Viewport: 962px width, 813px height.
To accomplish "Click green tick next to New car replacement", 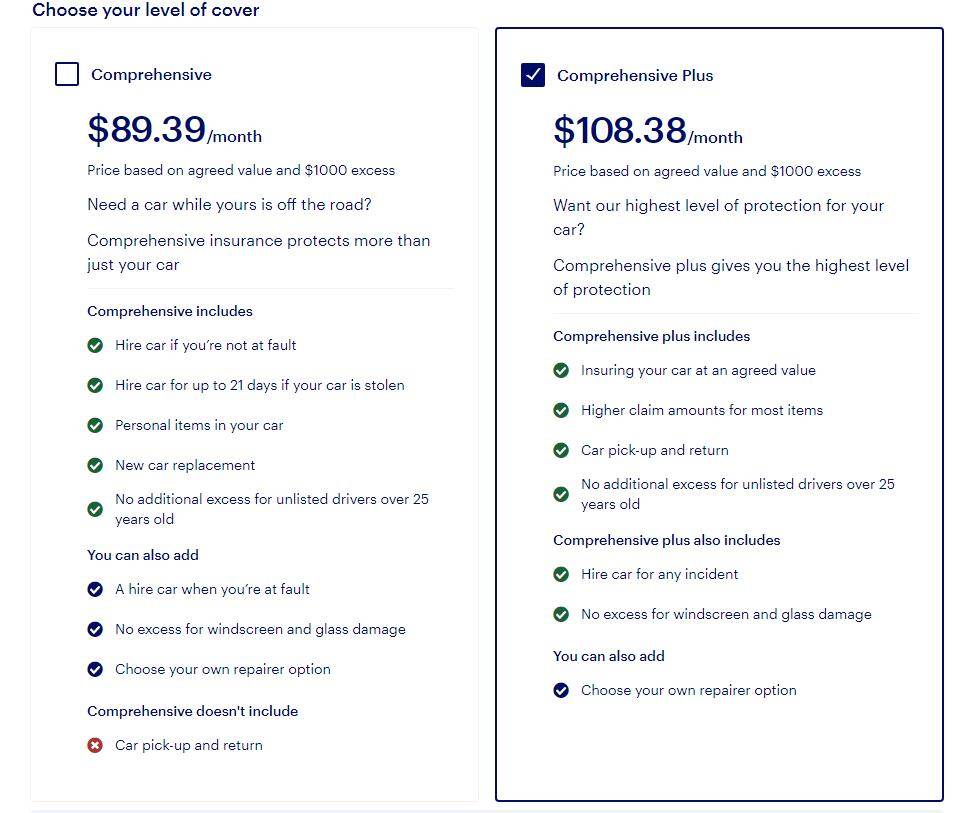I will coord(95,465).
